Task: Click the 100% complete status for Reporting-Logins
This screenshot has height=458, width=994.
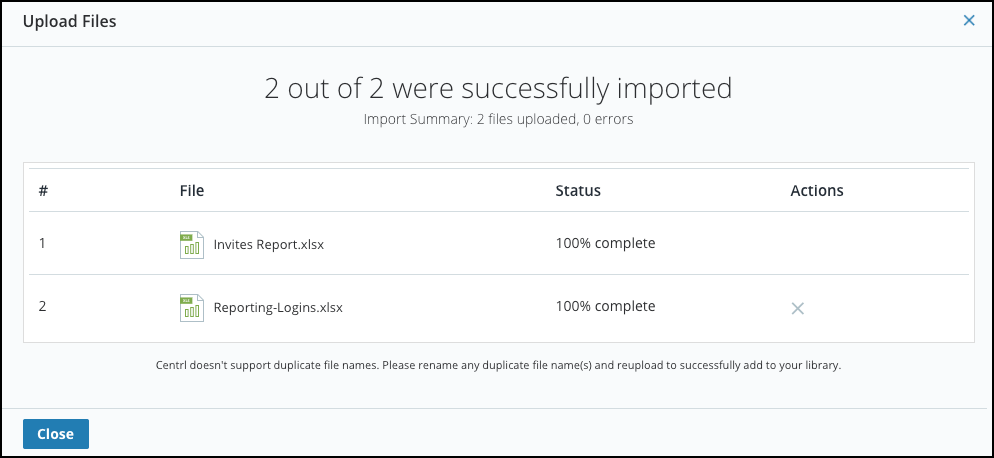Action: coord(605,306)
